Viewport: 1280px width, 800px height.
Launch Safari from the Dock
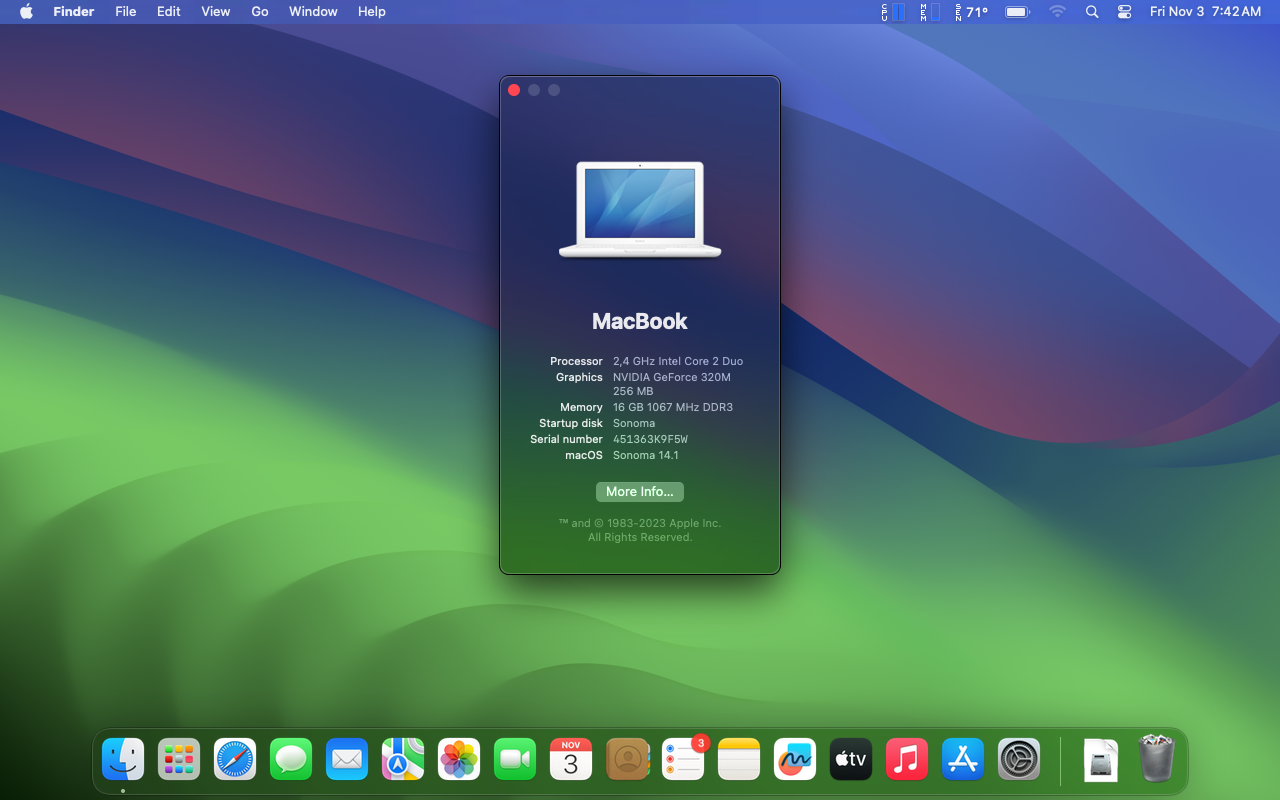[x=235, y=760]
